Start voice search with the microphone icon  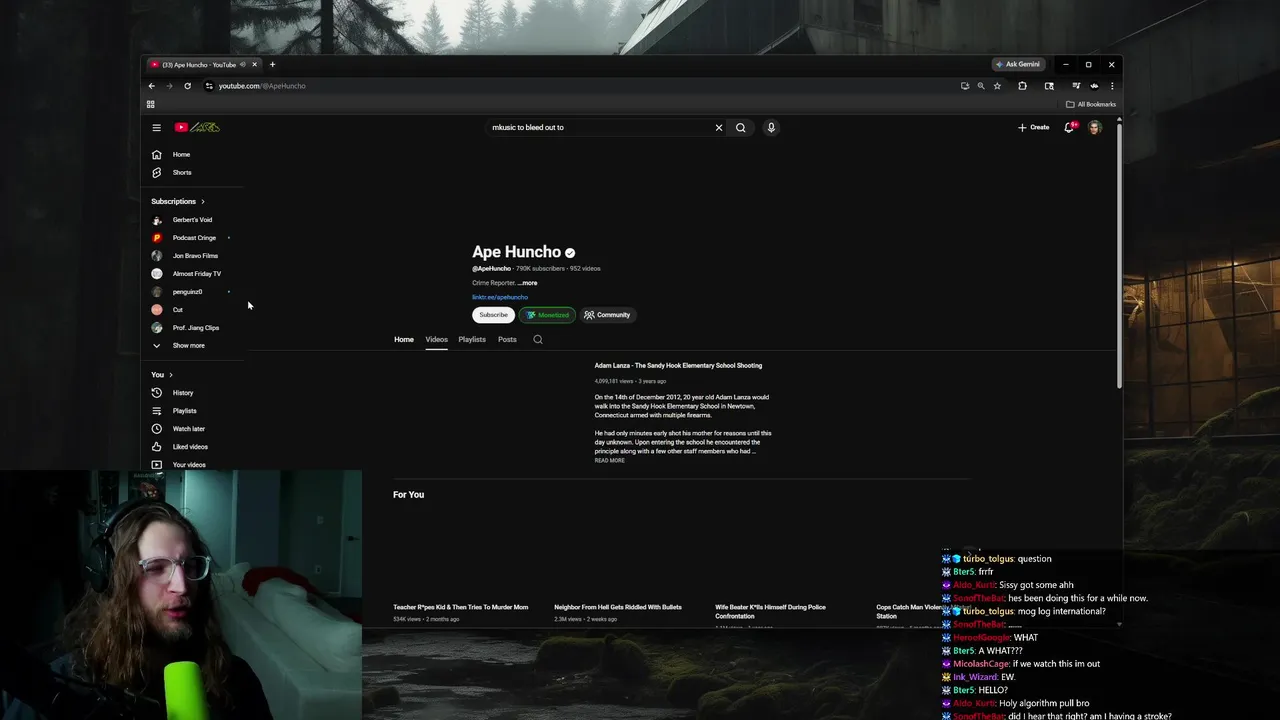(x=771, y=128)
